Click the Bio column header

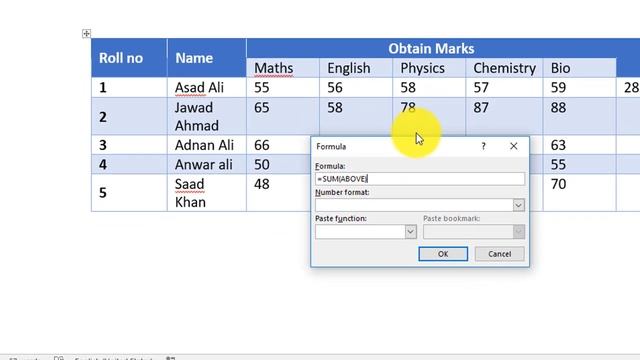click(579, 68)
